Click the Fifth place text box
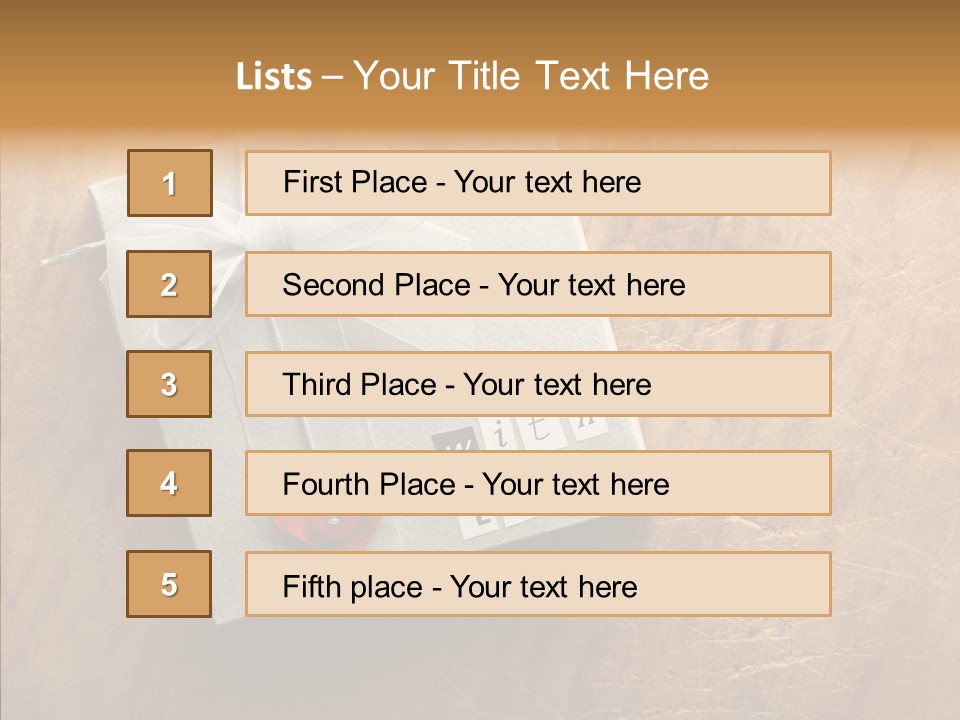The image size is (960, 720). pos(538,584)
